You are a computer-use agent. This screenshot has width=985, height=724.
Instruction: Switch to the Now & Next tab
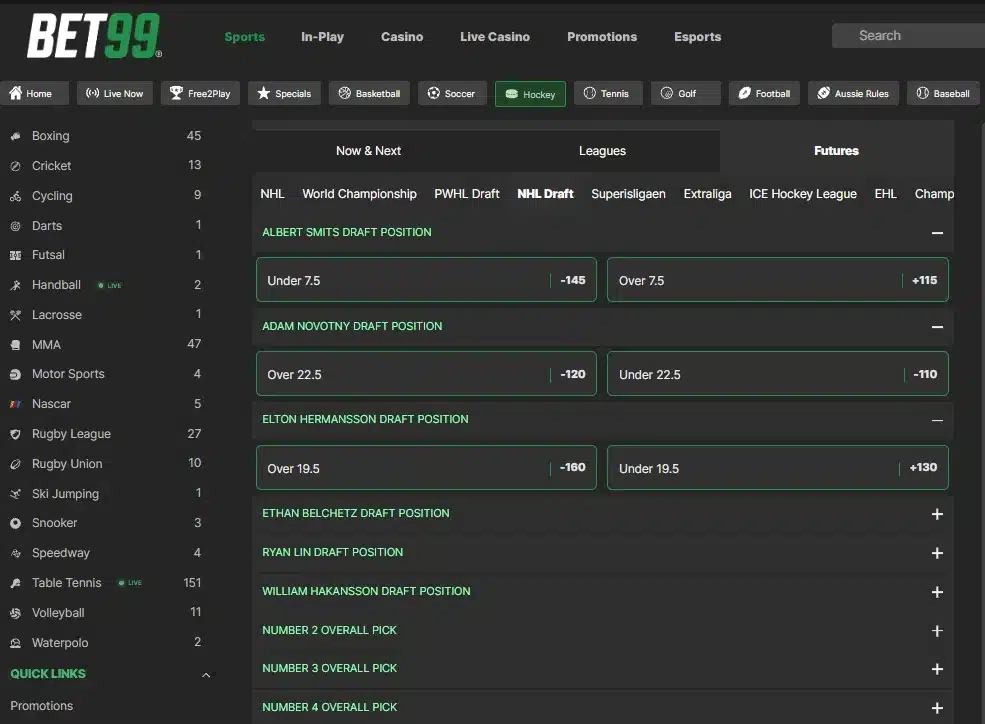(368, 151)
